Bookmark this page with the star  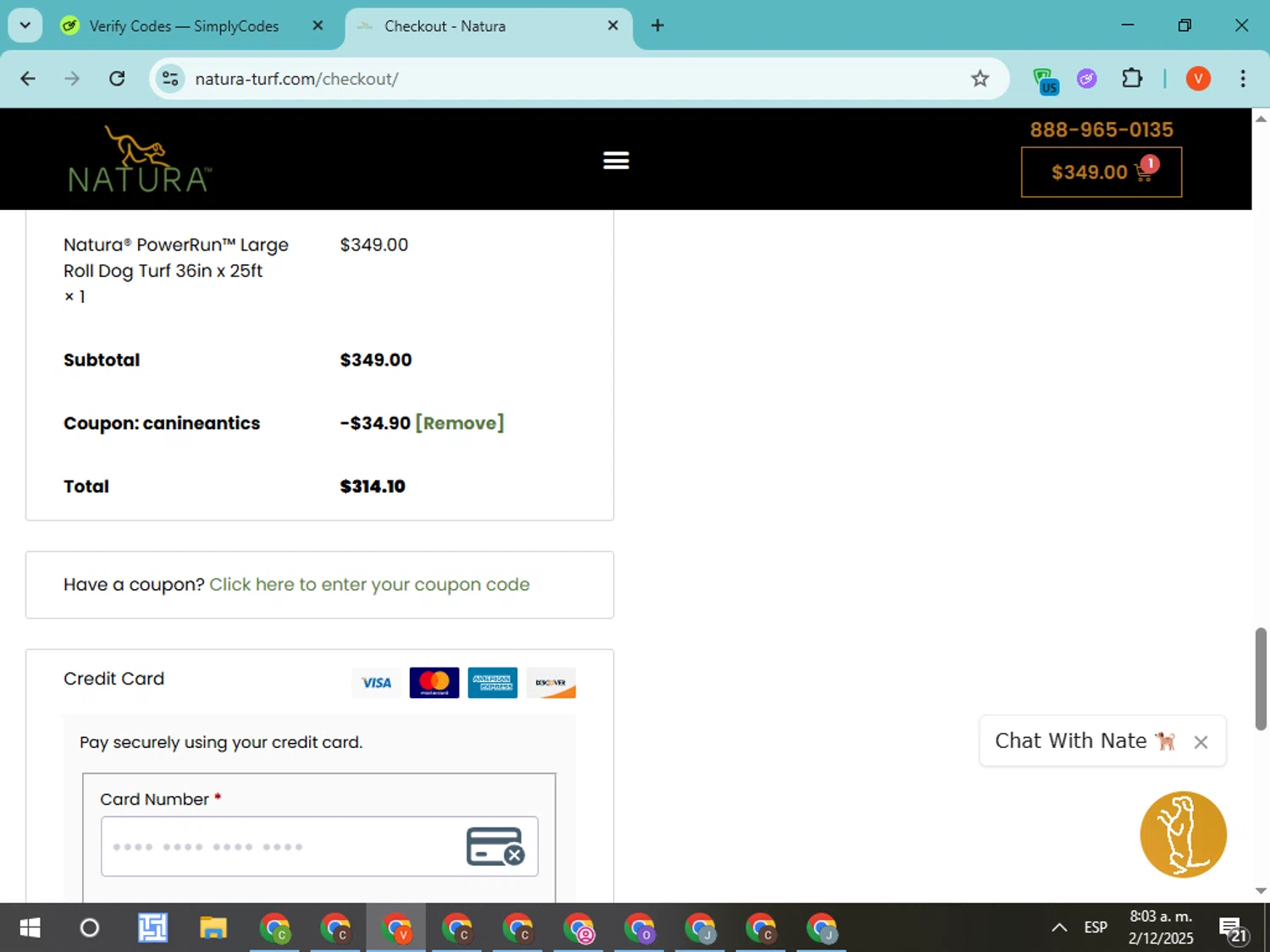click(x=980, y=79)
